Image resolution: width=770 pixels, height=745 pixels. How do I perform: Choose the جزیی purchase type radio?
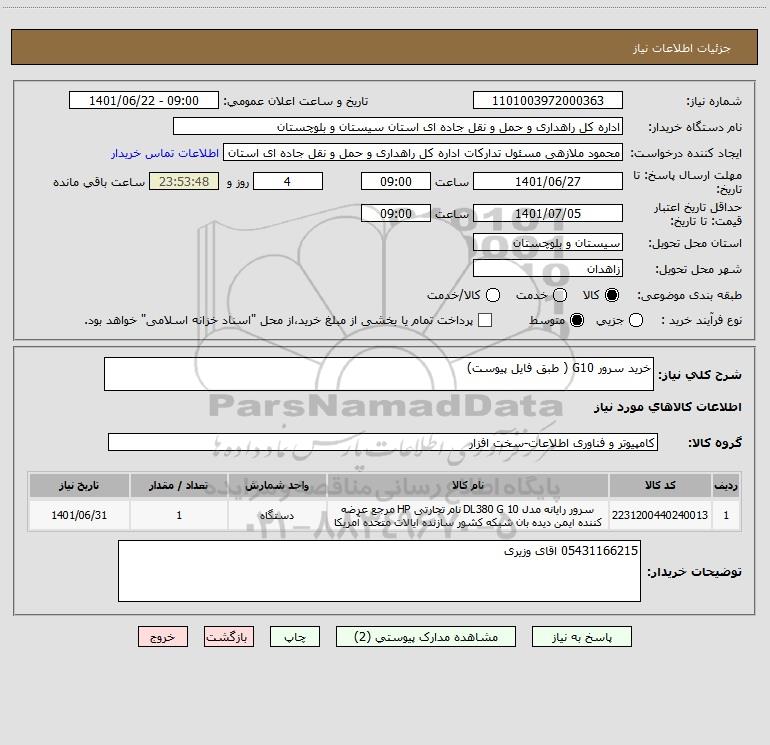pos(635,320)
